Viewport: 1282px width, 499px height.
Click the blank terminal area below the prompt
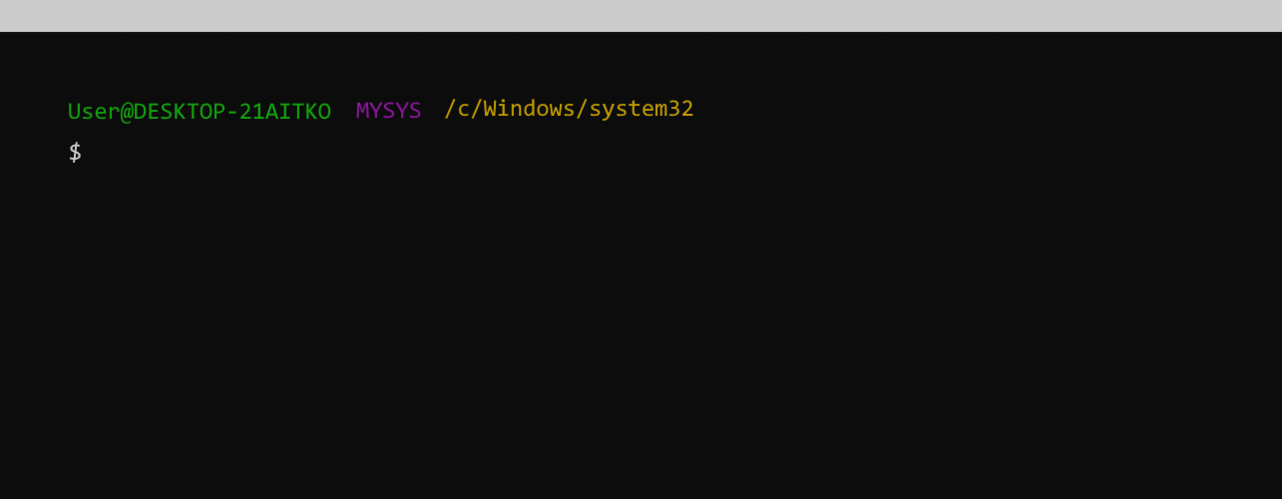[x=640, y=330]
